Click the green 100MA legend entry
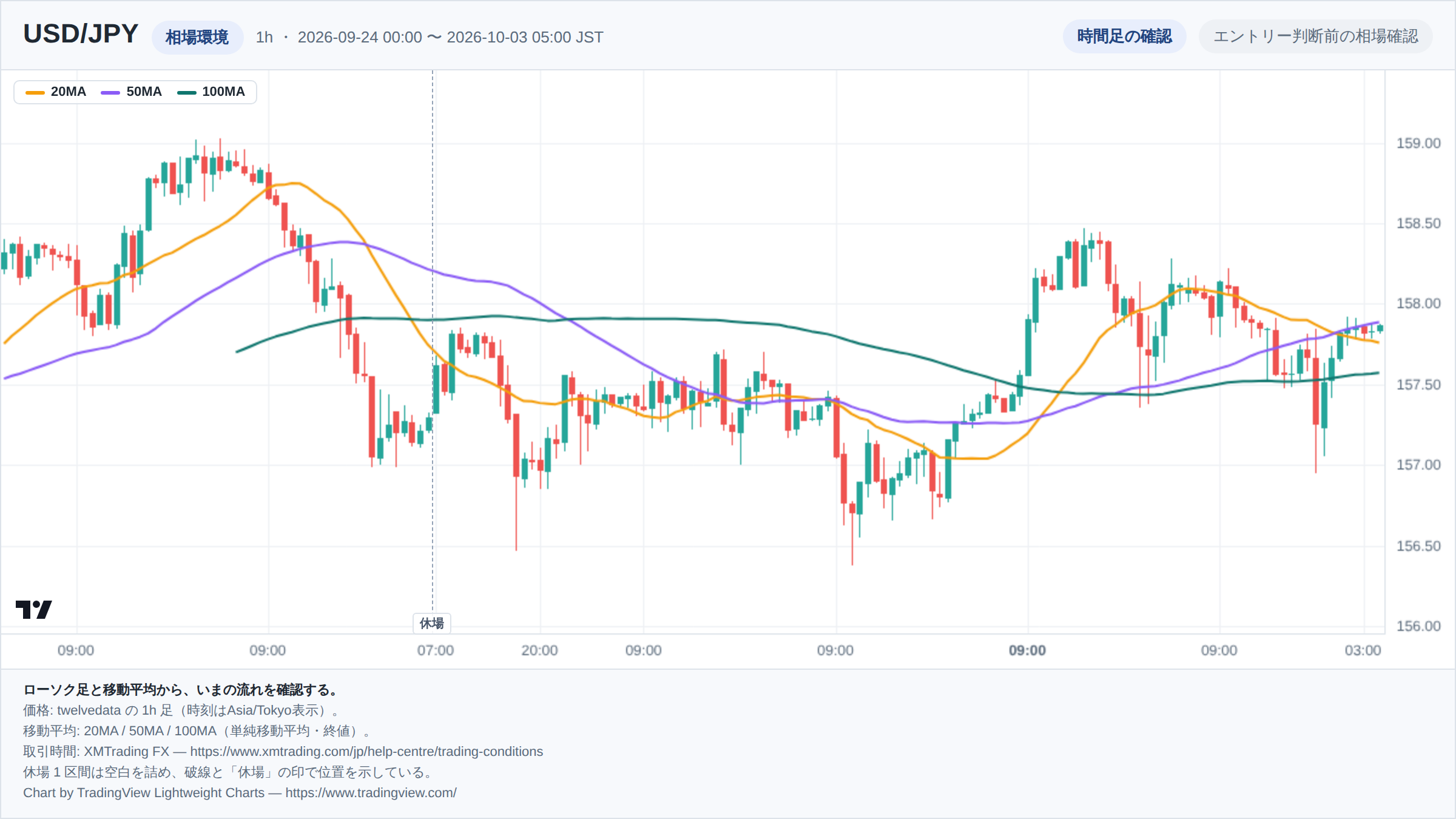1456x819 pixels. tap(211, 92)
